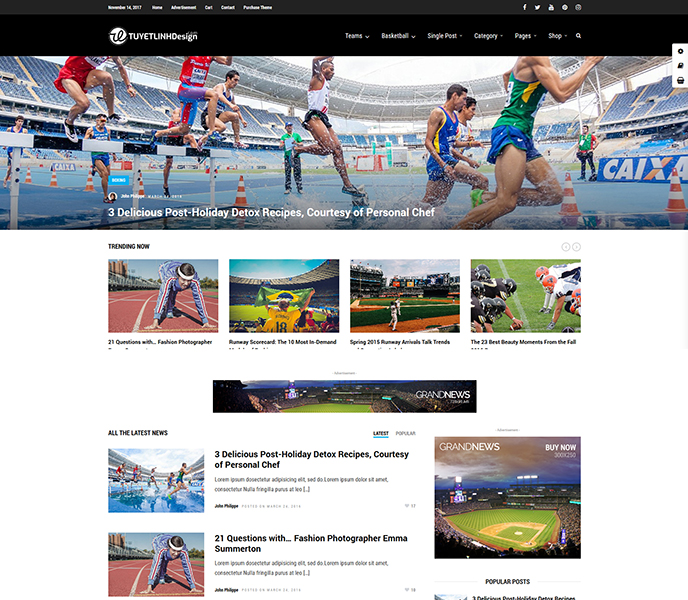Open trending post 21 Questions Fashion Photographer
Screen dimensions: 688x600
[x=160, y=342]
